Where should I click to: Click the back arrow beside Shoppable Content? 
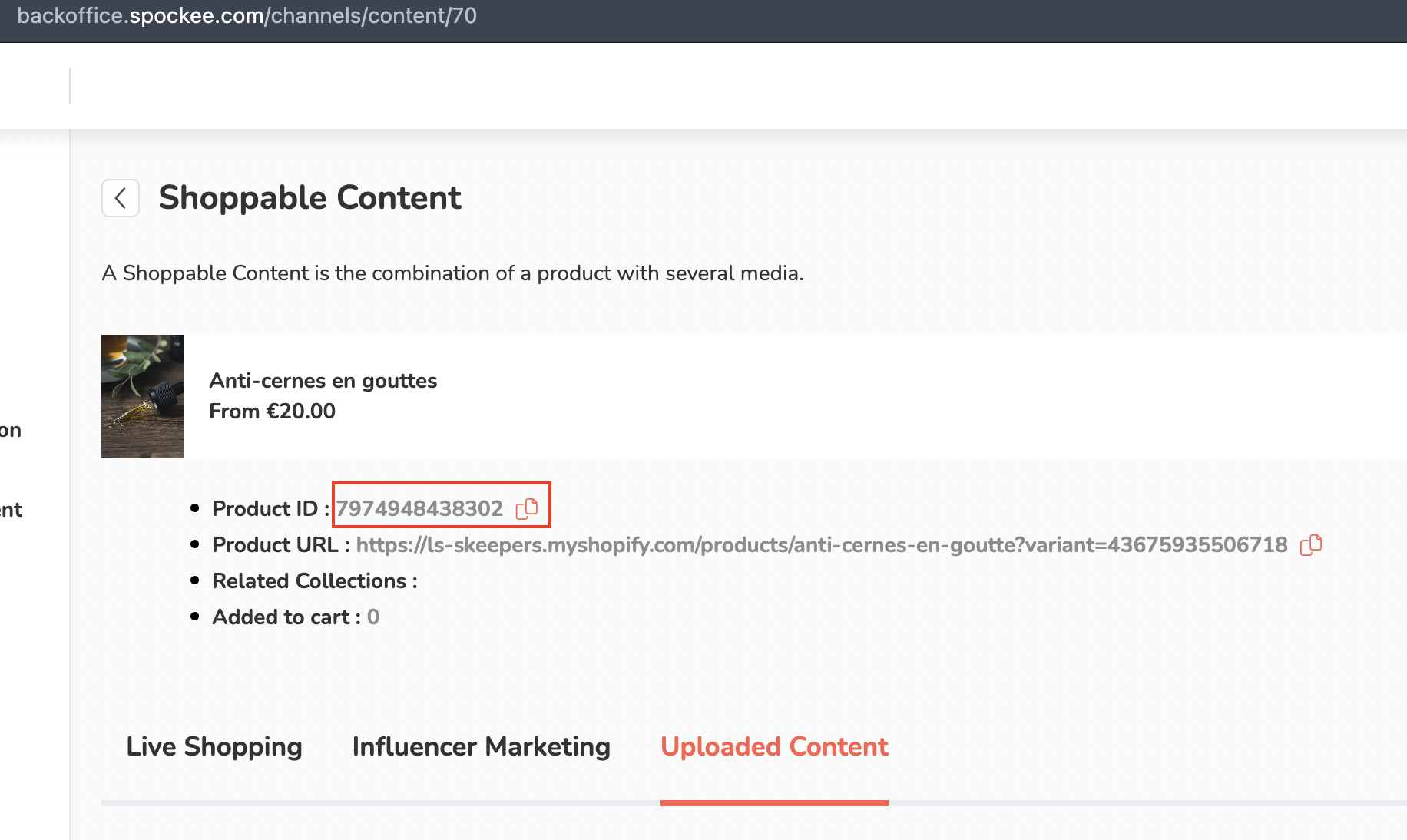coord(121,199)
